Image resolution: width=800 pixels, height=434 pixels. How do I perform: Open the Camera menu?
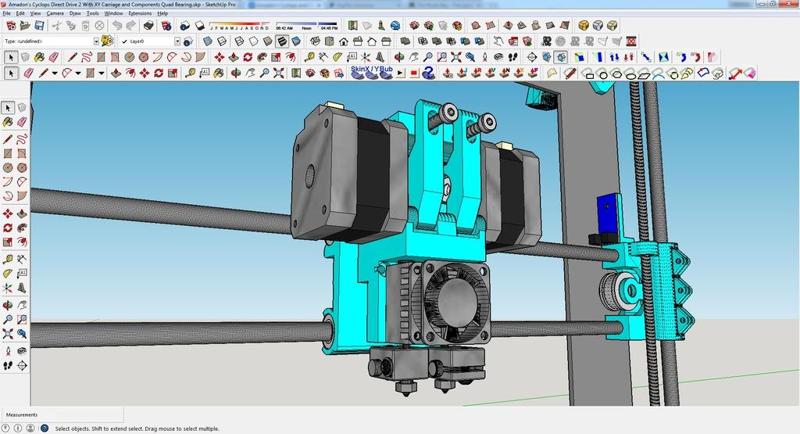pos(55,13)
